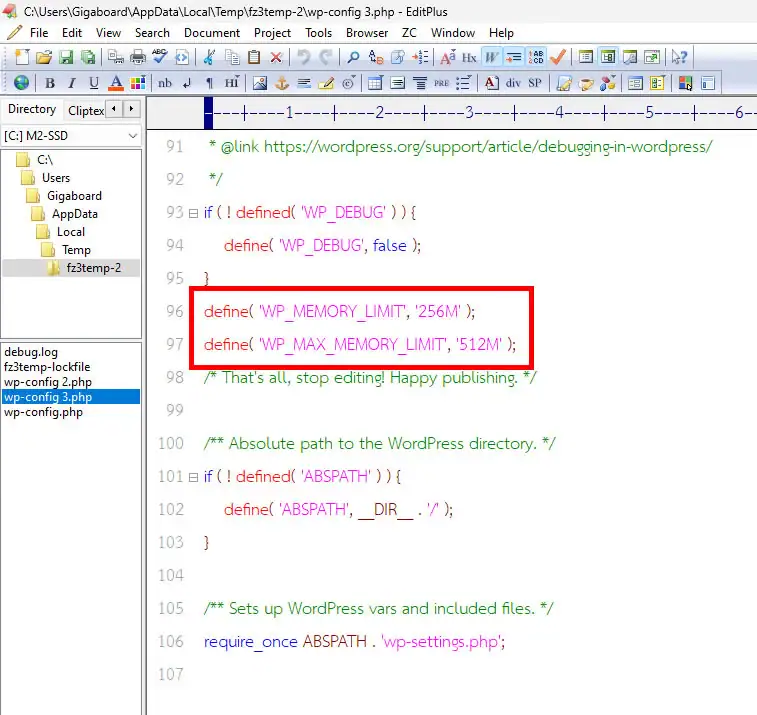Toggle word wrap W button
The image size is (757, 715).
[x=491, y=57]
